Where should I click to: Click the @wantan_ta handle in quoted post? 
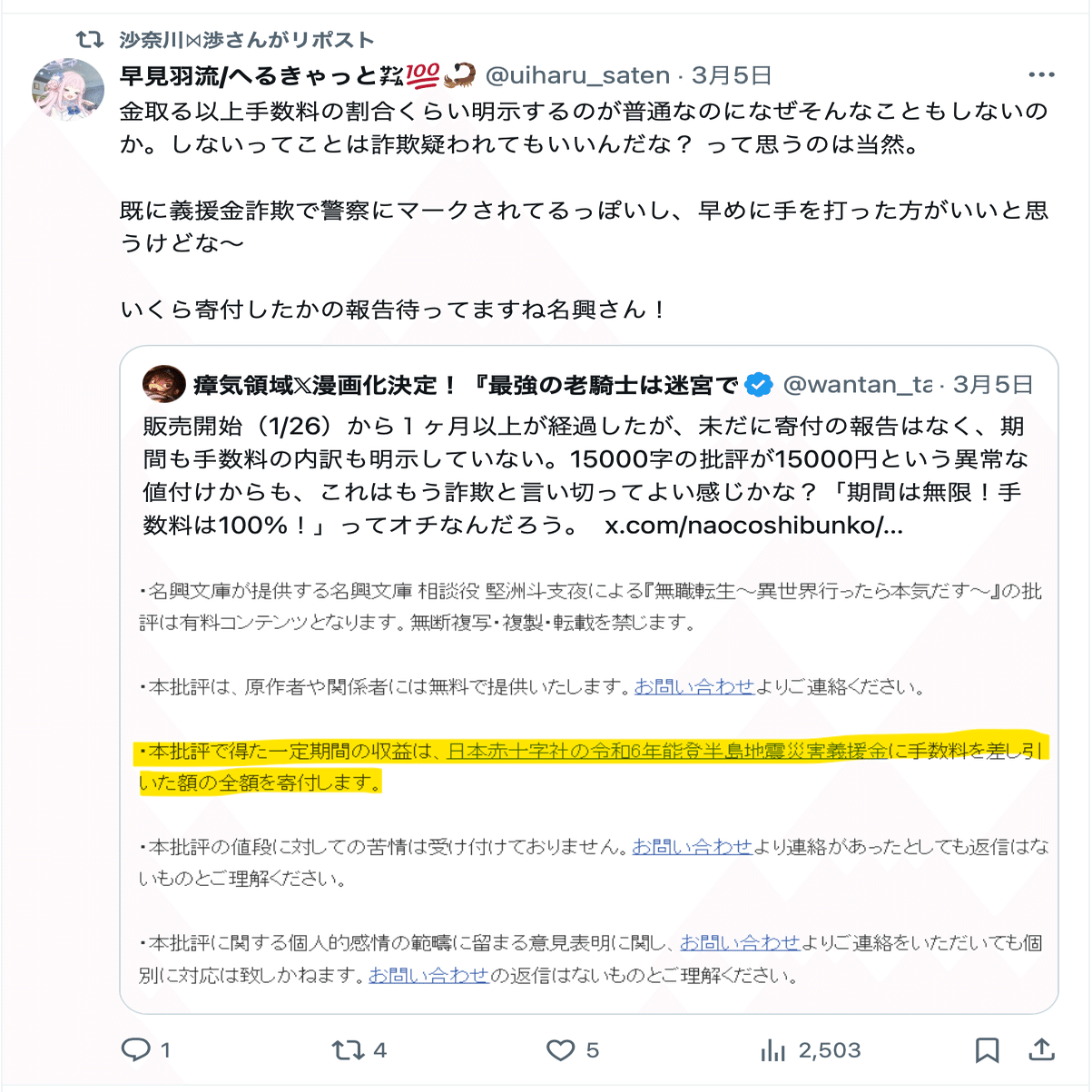857,385
